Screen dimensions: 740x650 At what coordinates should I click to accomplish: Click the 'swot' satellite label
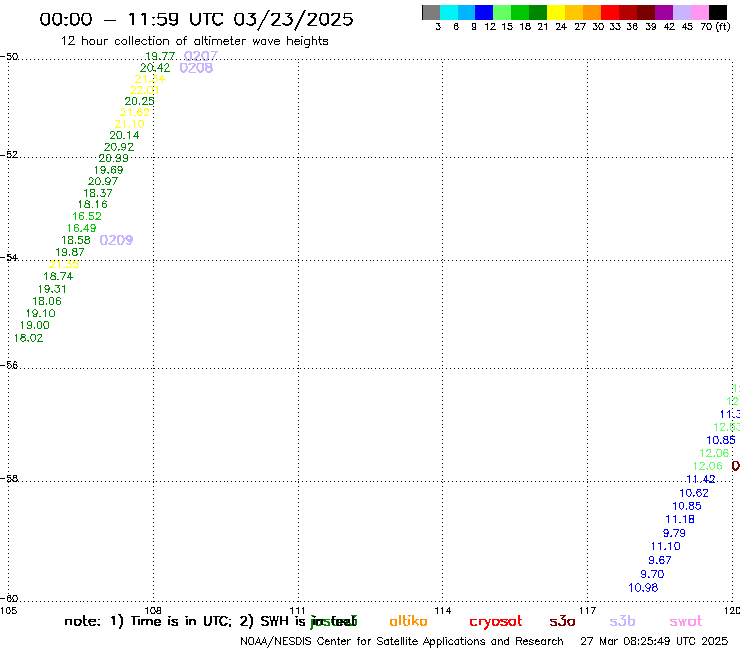[686, 621]
